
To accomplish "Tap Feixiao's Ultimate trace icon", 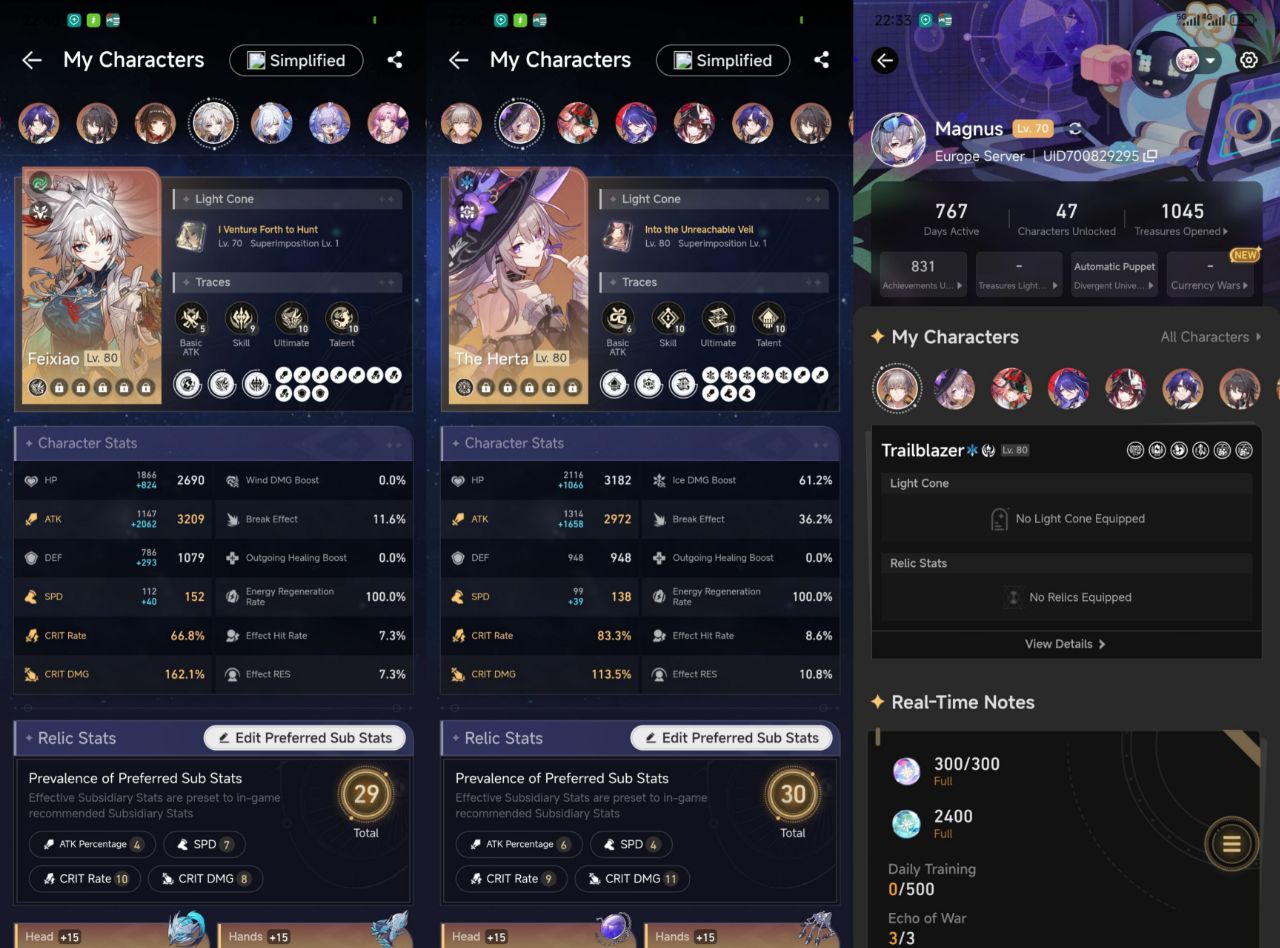I will [292, 319].
